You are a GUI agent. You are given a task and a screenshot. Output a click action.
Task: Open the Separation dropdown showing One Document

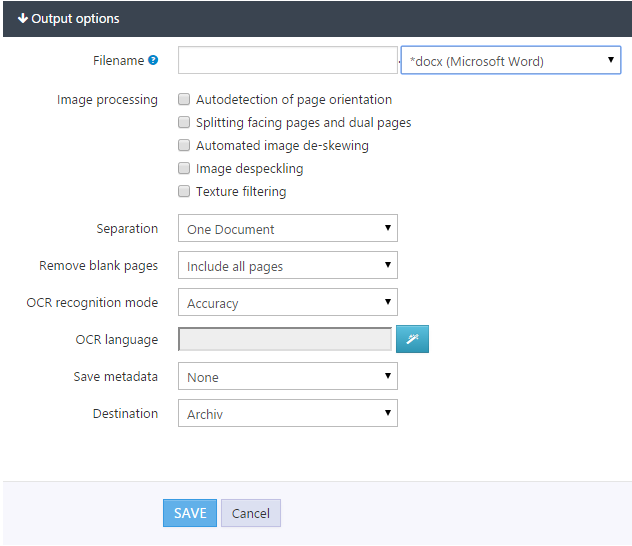(x=287, y=229)
